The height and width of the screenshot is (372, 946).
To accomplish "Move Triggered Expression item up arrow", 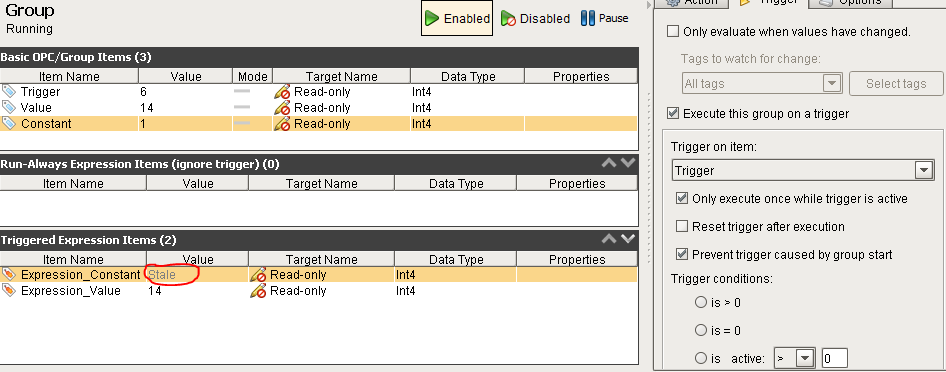I will coord(609,239).
